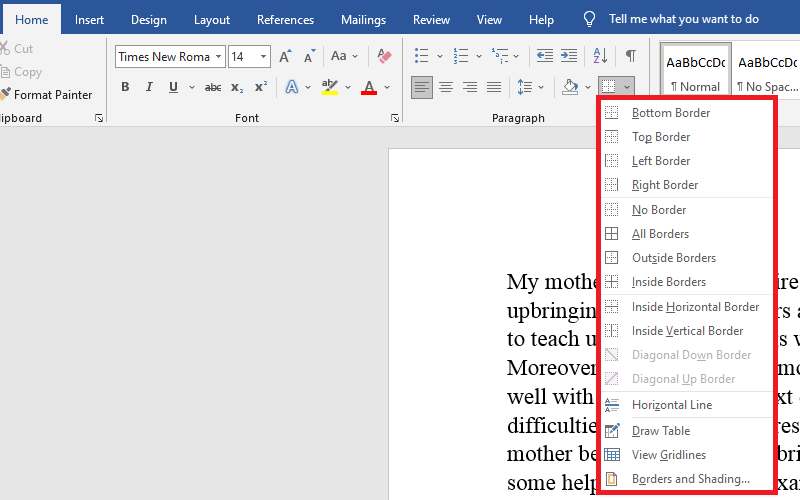Center align the paragraph text
Viewport: 800px width, 500px height.
tap(446, 87)
